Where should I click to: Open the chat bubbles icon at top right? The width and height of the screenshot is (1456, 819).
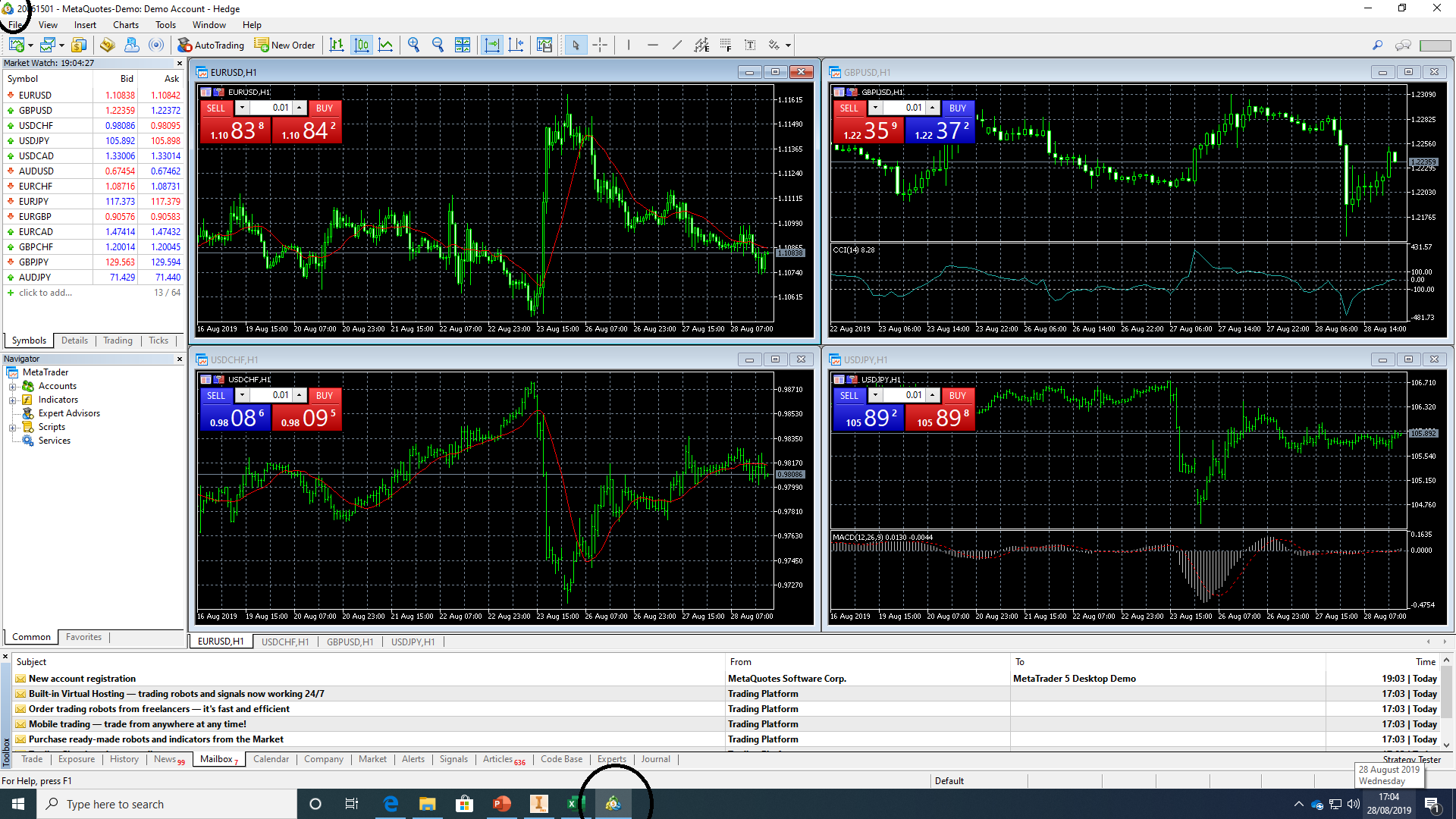[x=1404, y=45]
